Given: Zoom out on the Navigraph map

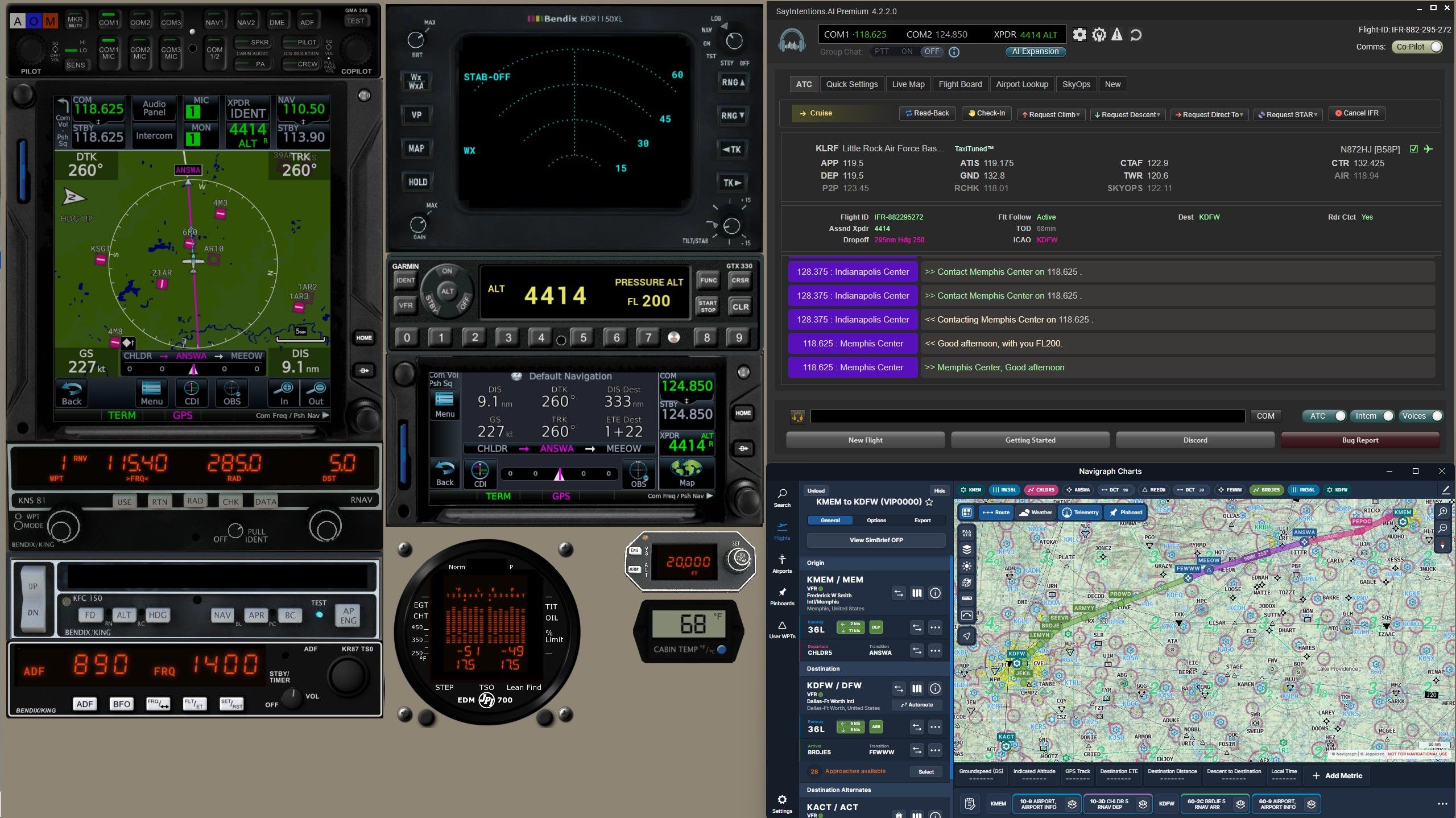Looking at the screenshot, I should click(x=1443, y=528).
